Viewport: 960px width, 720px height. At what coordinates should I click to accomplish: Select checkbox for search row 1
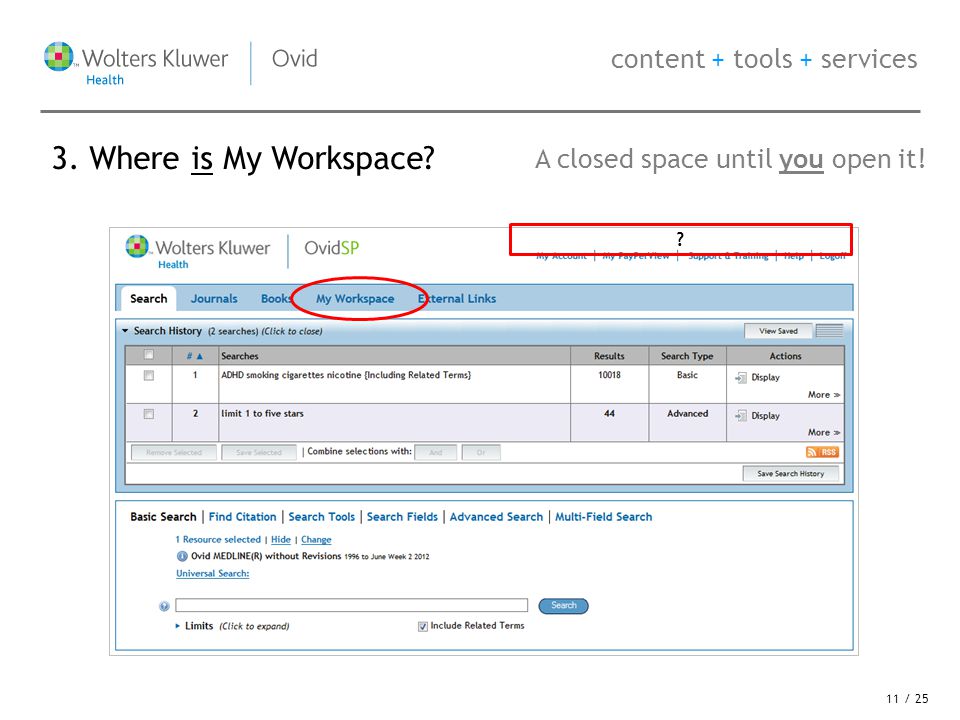tap(148, 375)
